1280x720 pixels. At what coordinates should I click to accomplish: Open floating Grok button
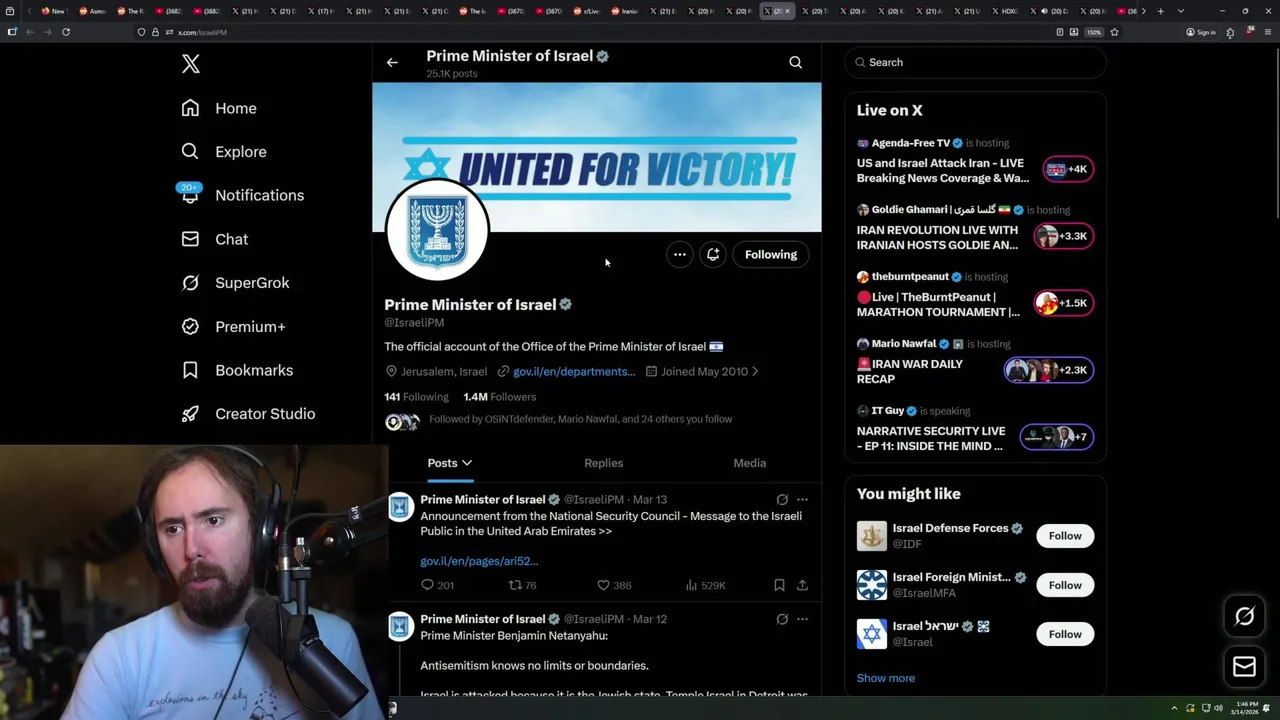1244,617
